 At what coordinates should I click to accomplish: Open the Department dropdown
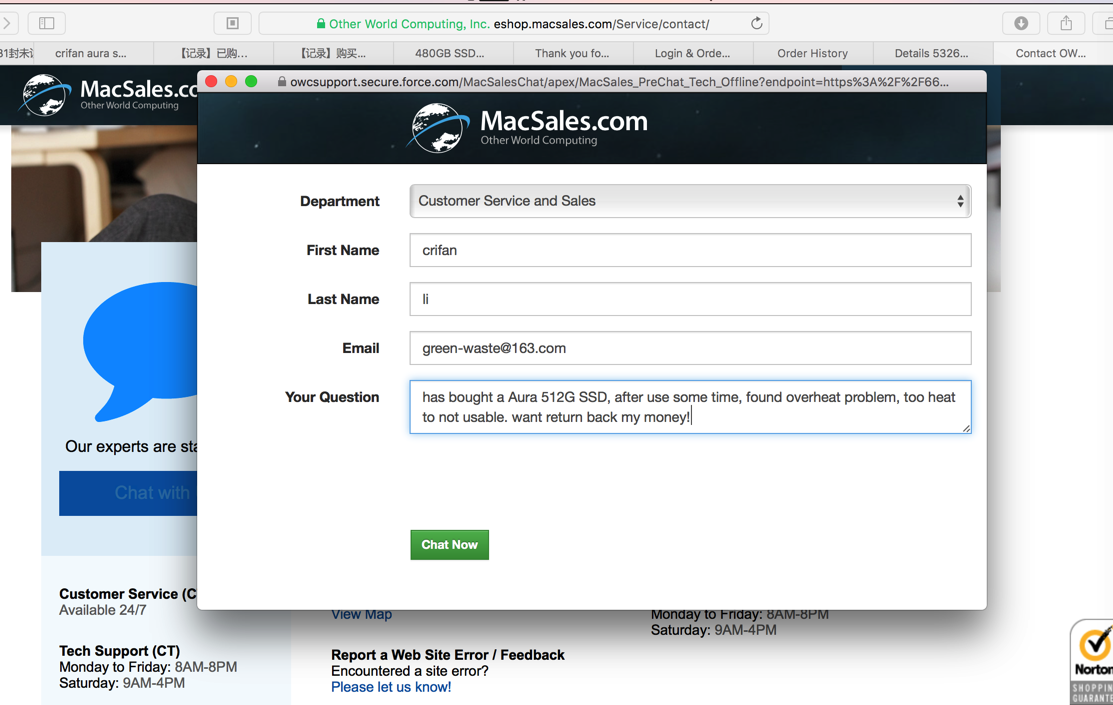tap(690, 201)
